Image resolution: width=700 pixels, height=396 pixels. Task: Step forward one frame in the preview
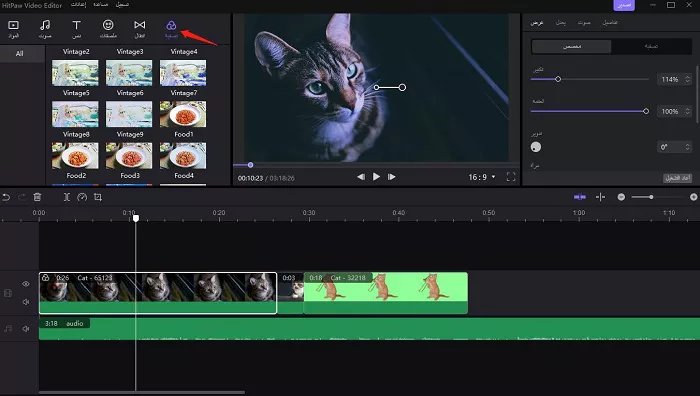tap(392, 177)
